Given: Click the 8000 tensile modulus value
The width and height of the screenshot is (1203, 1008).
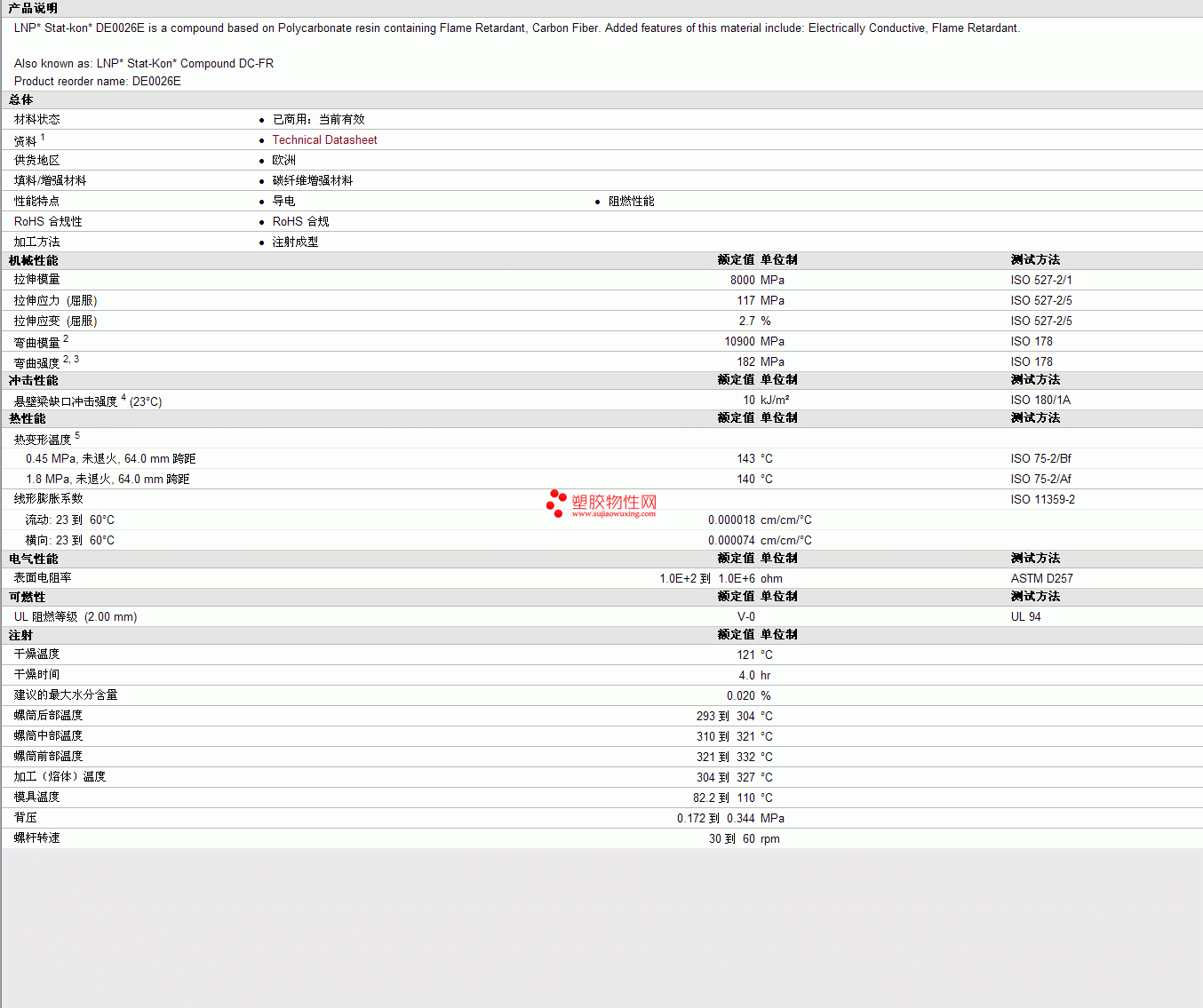Looking at the screenshot, I should 743,280.
